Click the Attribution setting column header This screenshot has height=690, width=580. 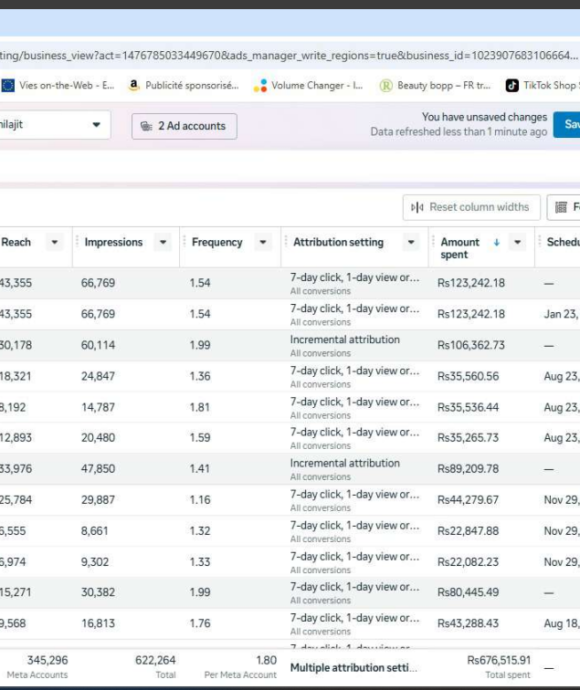point(338,242)
